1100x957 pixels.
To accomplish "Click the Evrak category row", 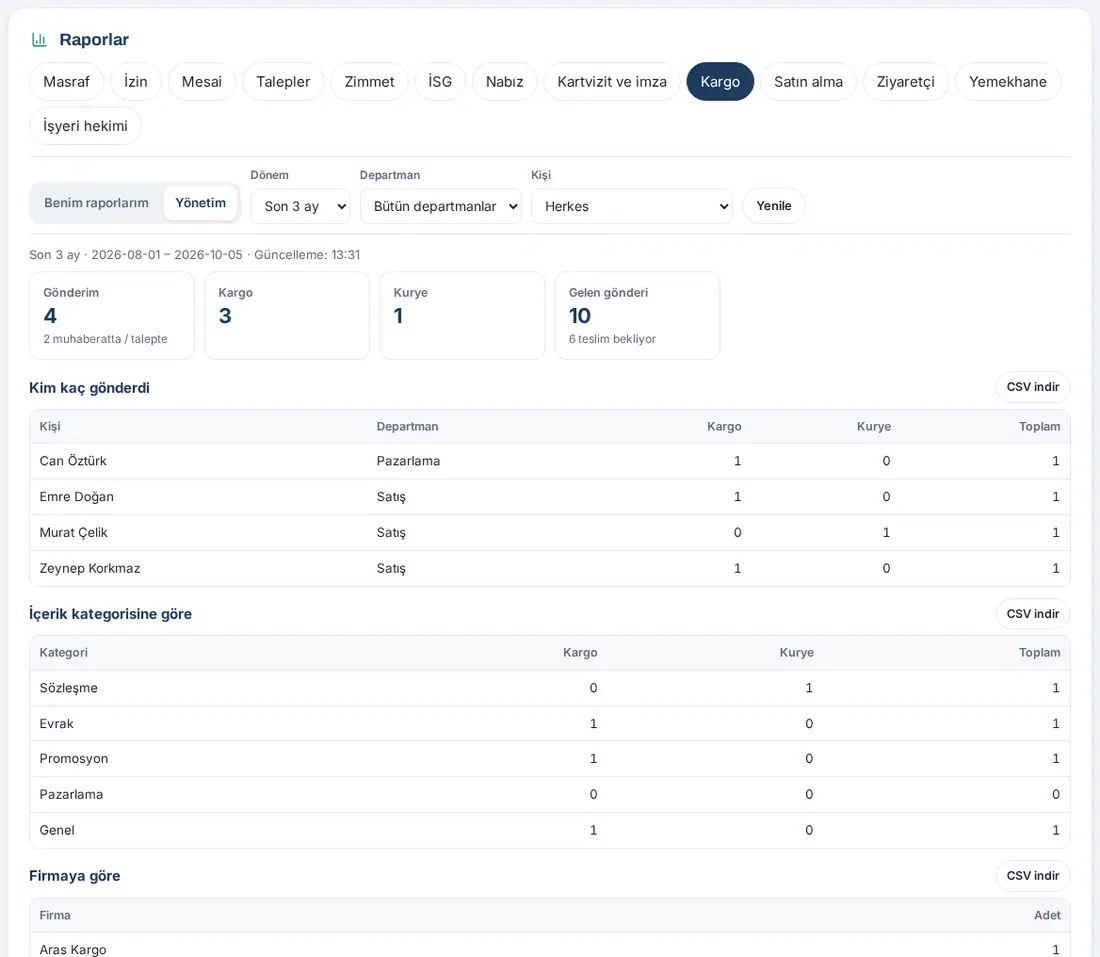I will 550,723.
